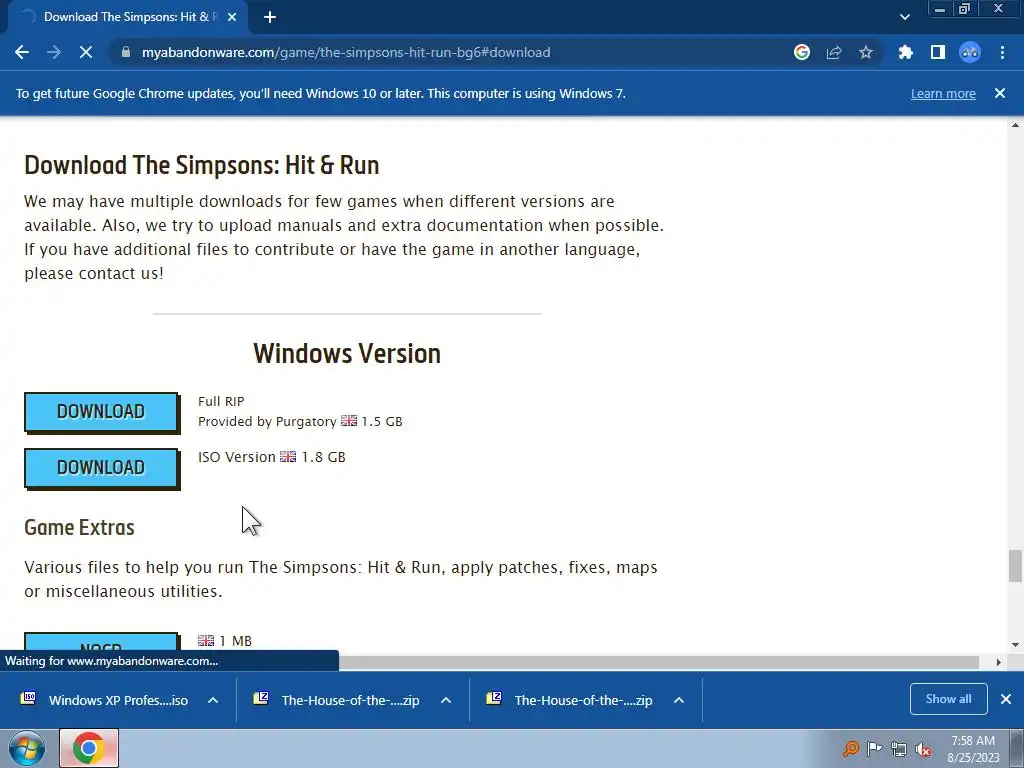Image resolution: width=1024 pixels, height=768 pixels.
Task: Download the ISO Version
Action: [101, 468]
